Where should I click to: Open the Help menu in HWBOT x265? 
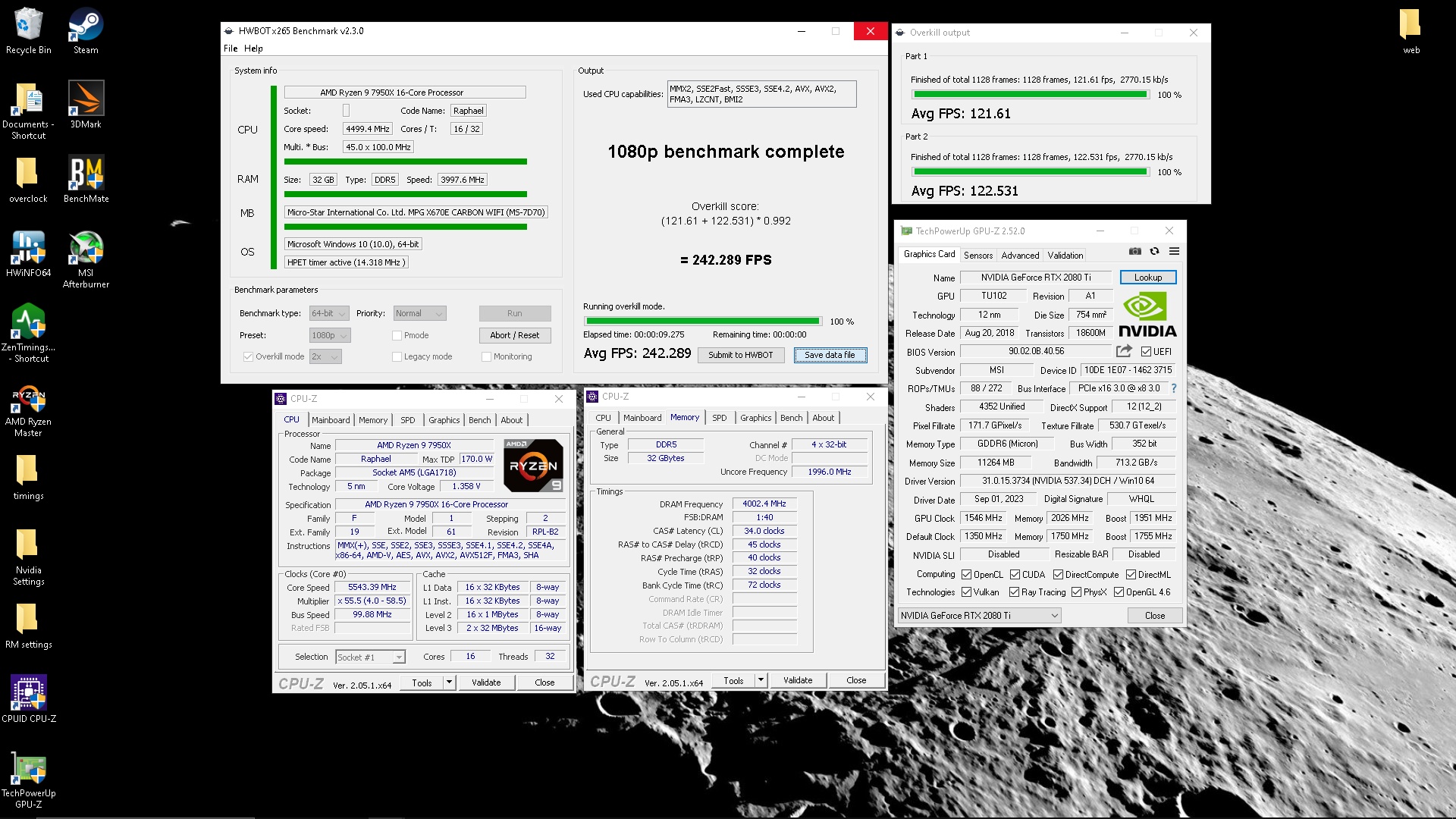pyautogui.click(x=253, y=49)
